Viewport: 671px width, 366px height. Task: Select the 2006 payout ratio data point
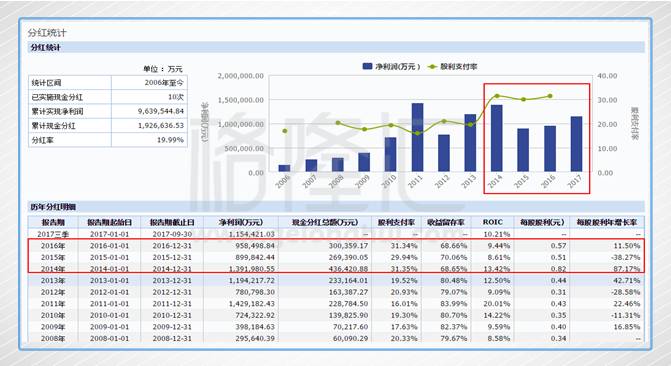tap(285, 131)
